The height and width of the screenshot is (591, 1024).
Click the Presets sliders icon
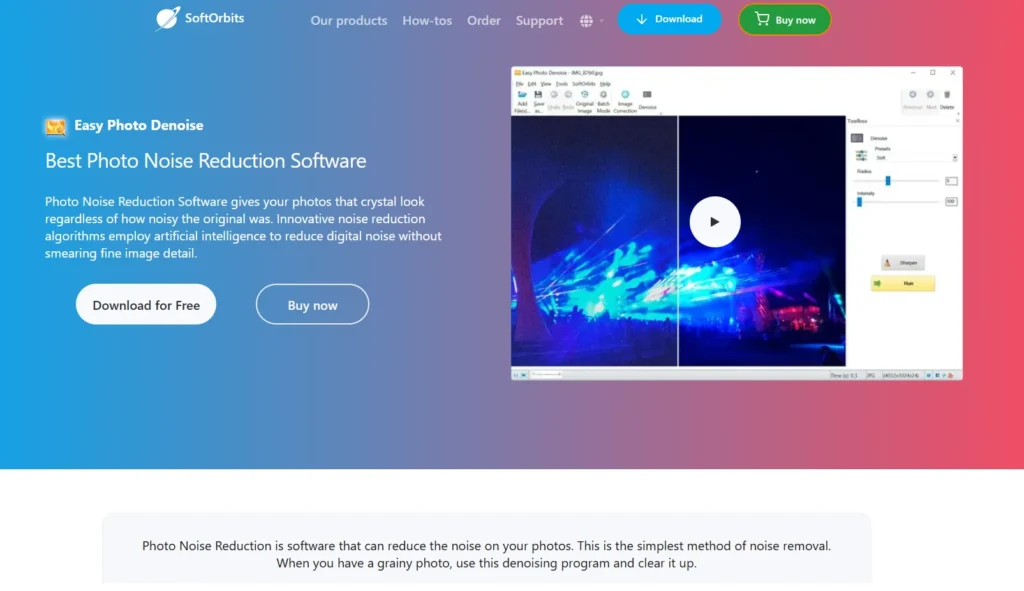click(861, 155)
